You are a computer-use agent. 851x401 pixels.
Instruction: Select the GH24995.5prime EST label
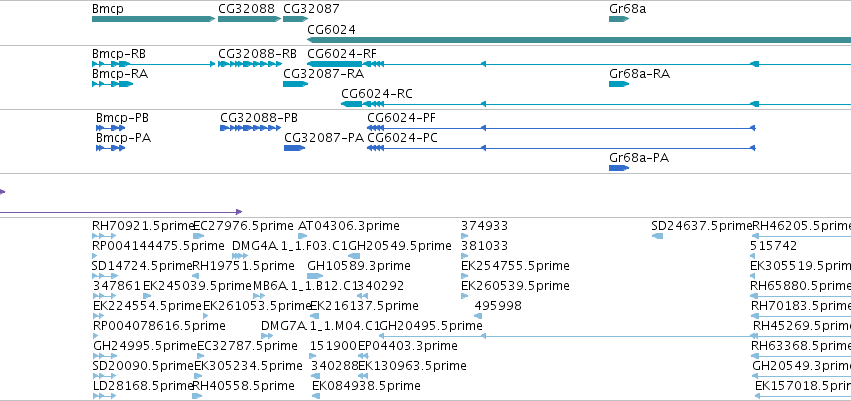(x=145, y=346)
